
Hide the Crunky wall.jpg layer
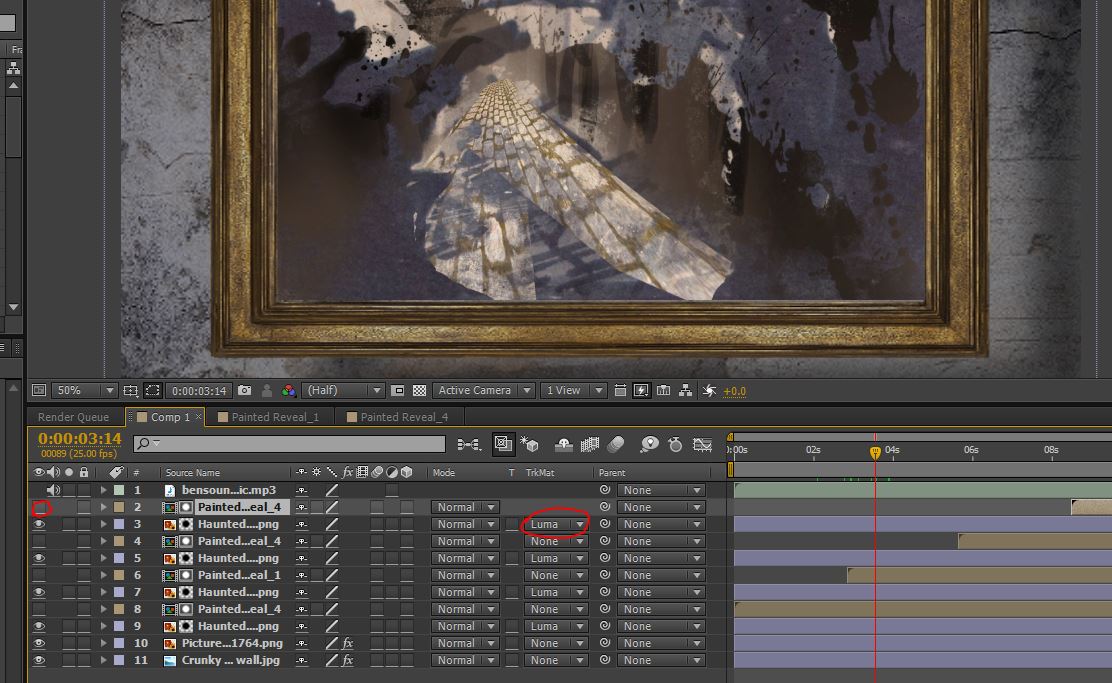pos(40,660)
